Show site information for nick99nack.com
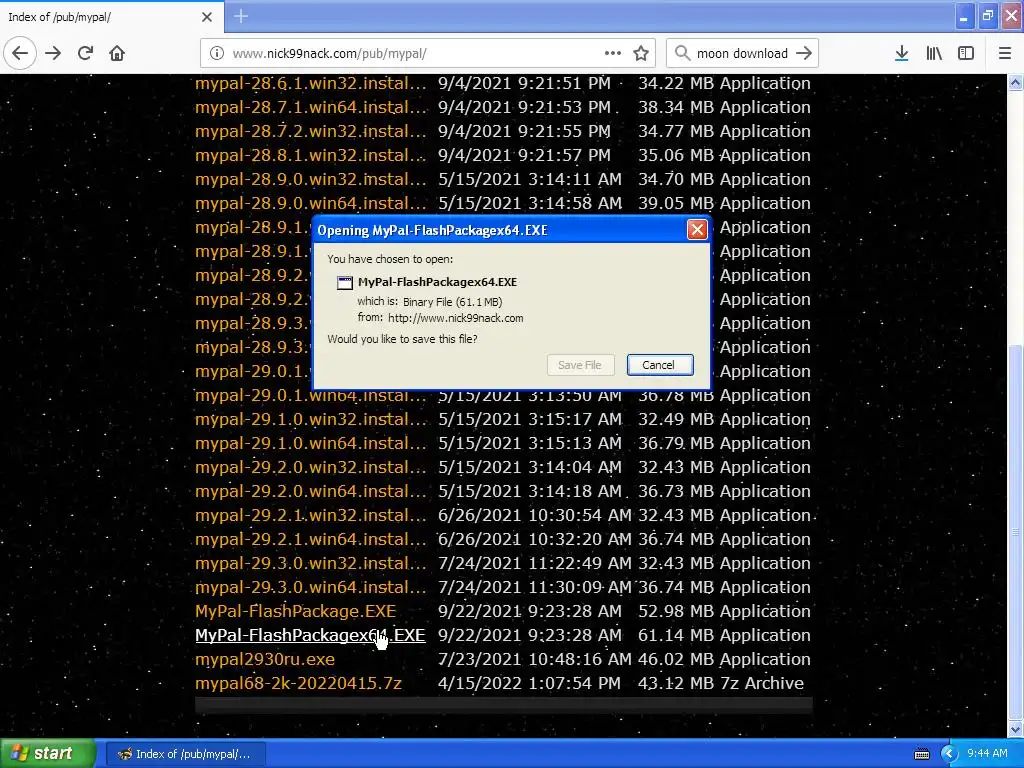The height and width of the screenshot is (768, 1024). click(216, 53)
